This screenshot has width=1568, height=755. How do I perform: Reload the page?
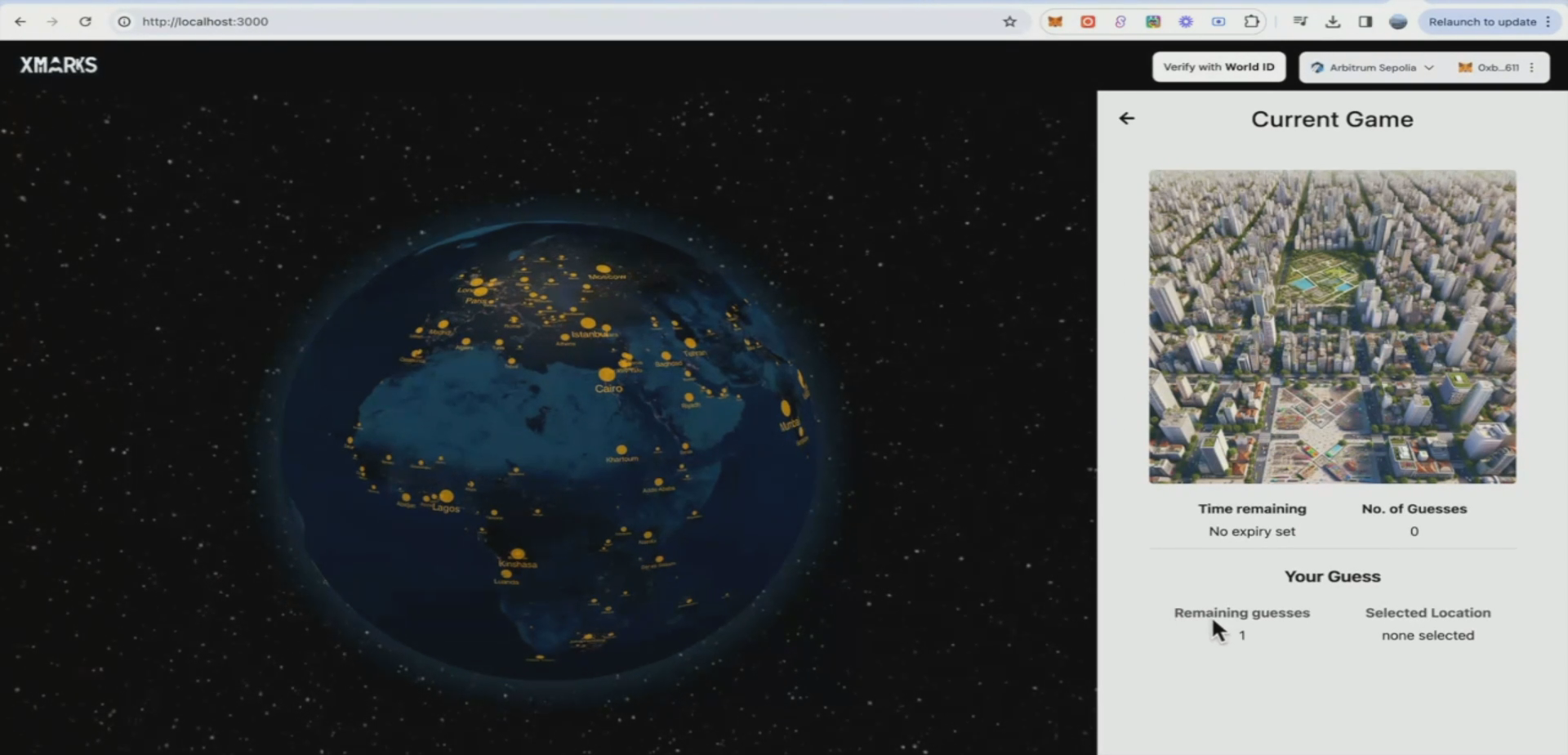pyautogui.click(x=85, y=21)
